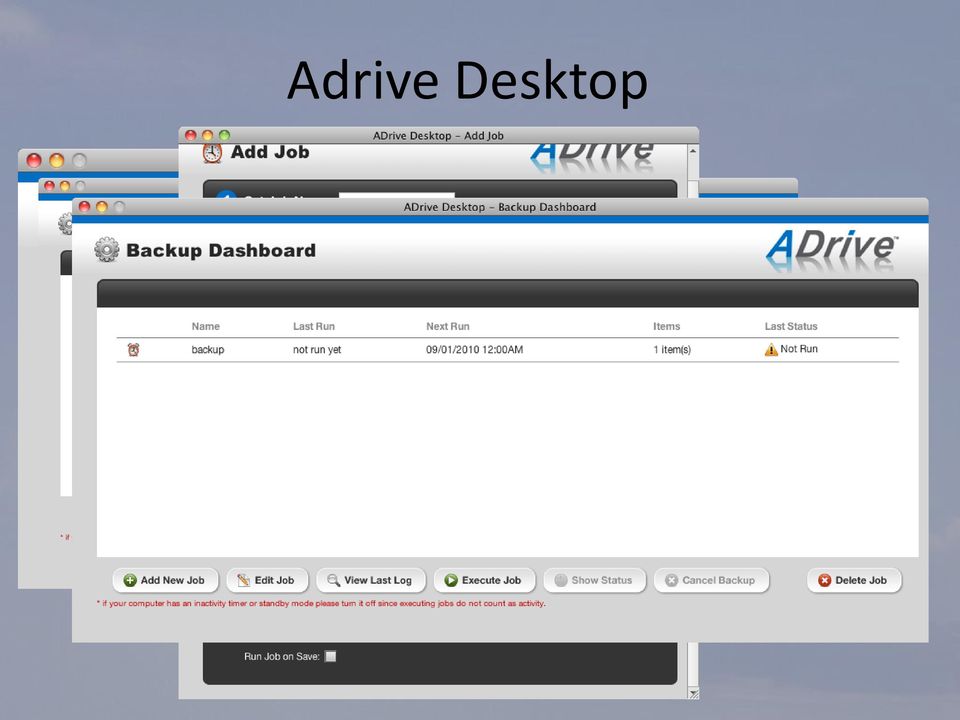Image resolution: width=960 pixels, height=720 pixels.
Task: Minimize the Backup Dashboard window with the yellow button
Action: click(102, 207)
